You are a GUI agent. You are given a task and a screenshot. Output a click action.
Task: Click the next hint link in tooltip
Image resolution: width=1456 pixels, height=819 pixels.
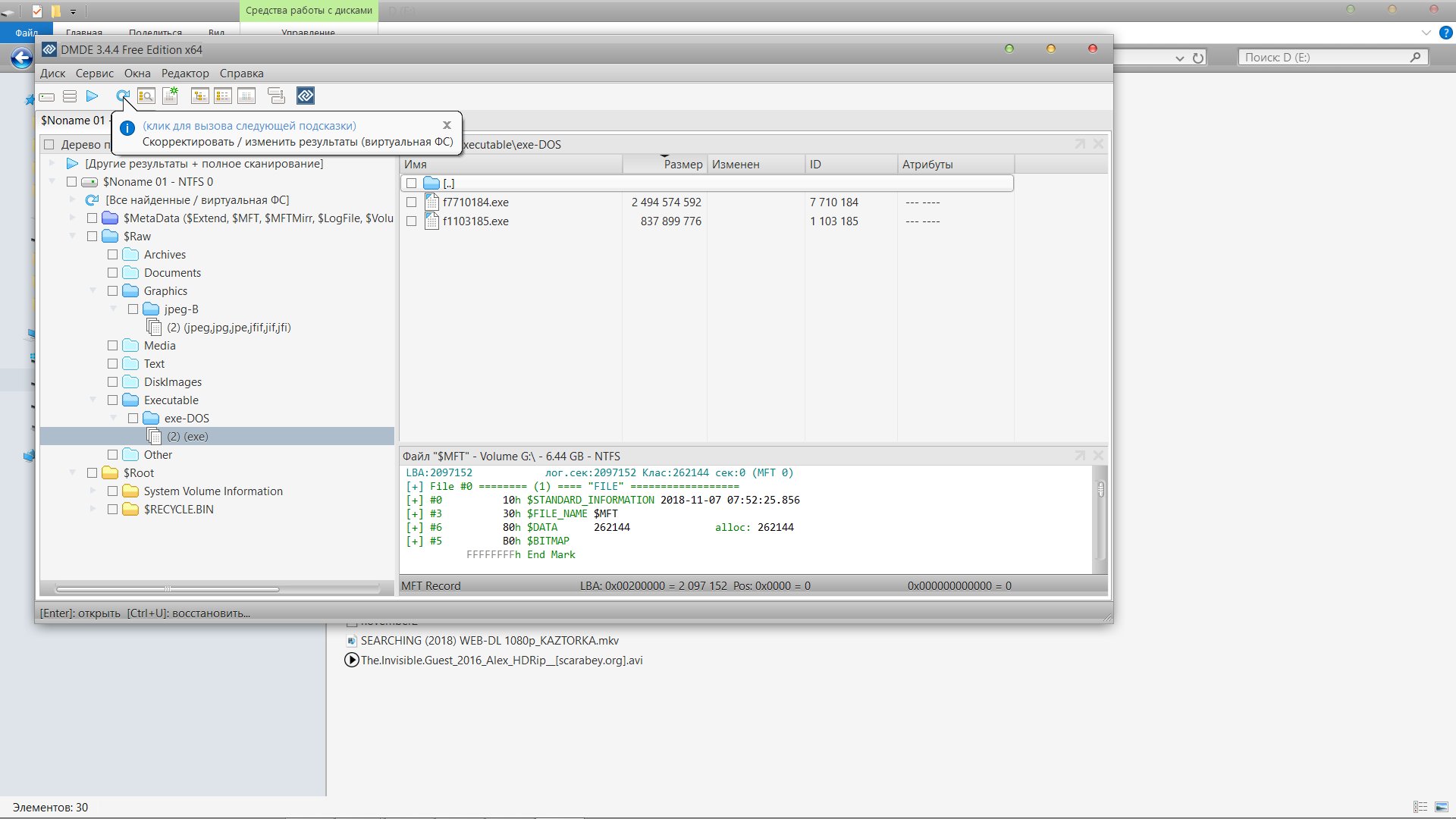[249, 126]
